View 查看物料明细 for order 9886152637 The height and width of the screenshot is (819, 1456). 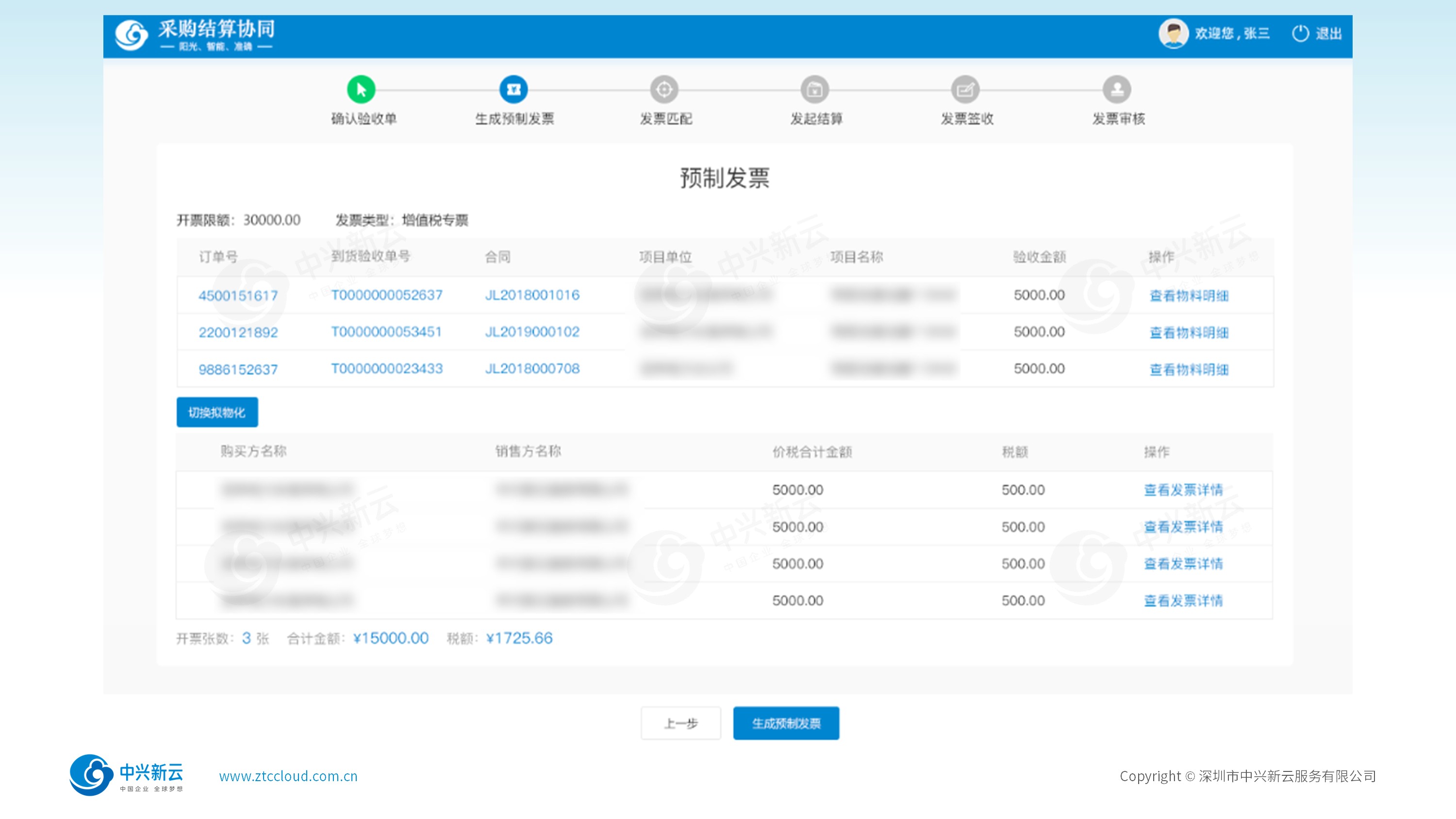[1189, 369]
